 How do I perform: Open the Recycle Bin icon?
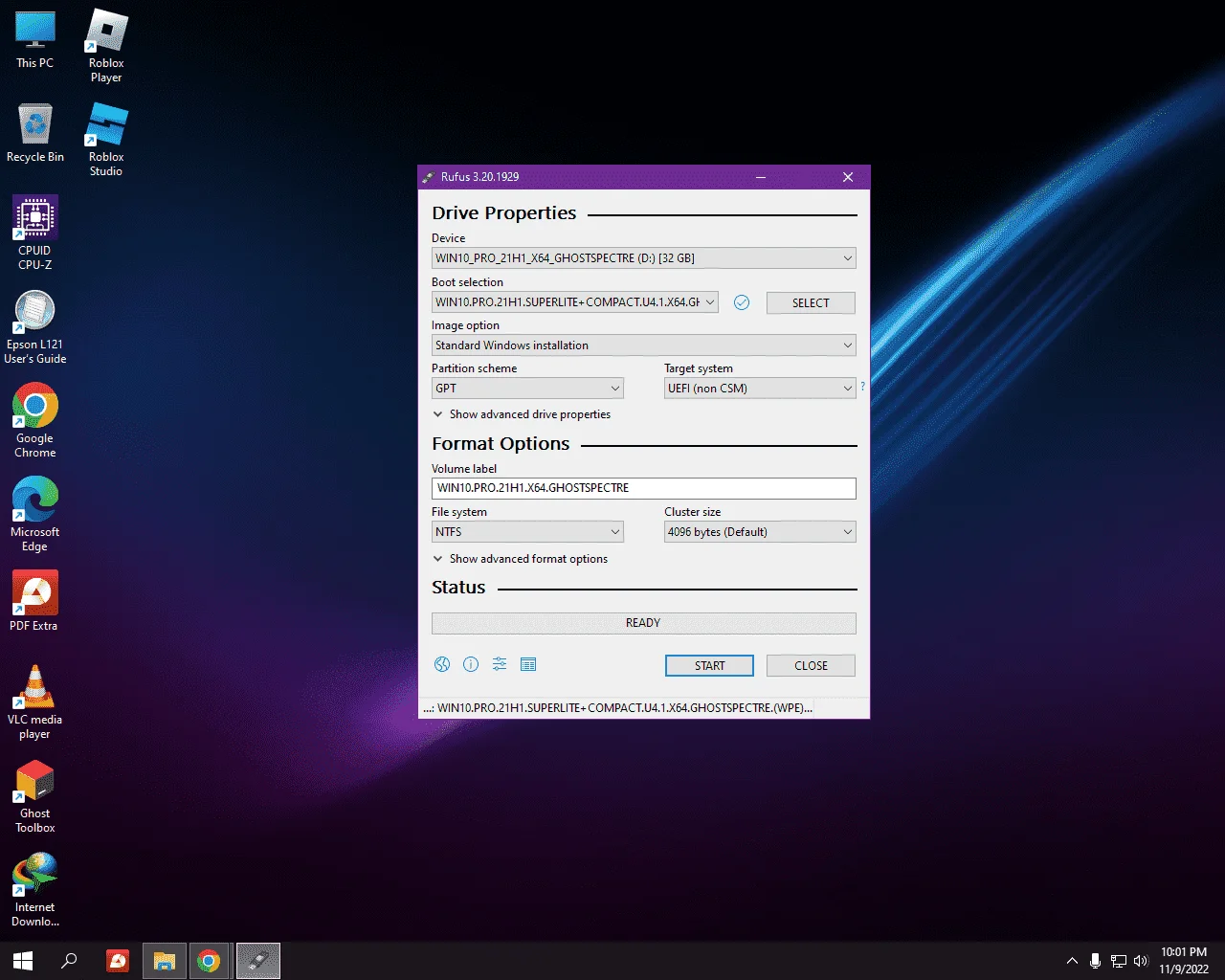(35, 134)
